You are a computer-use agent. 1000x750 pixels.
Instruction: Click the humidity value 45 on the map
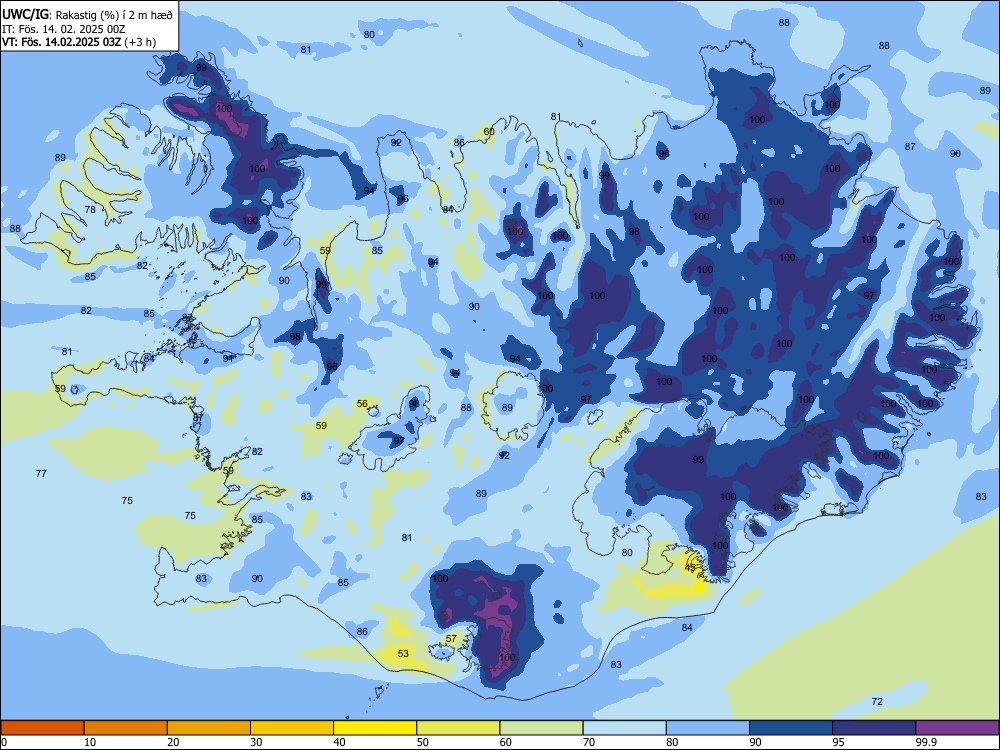click(690, 567)
